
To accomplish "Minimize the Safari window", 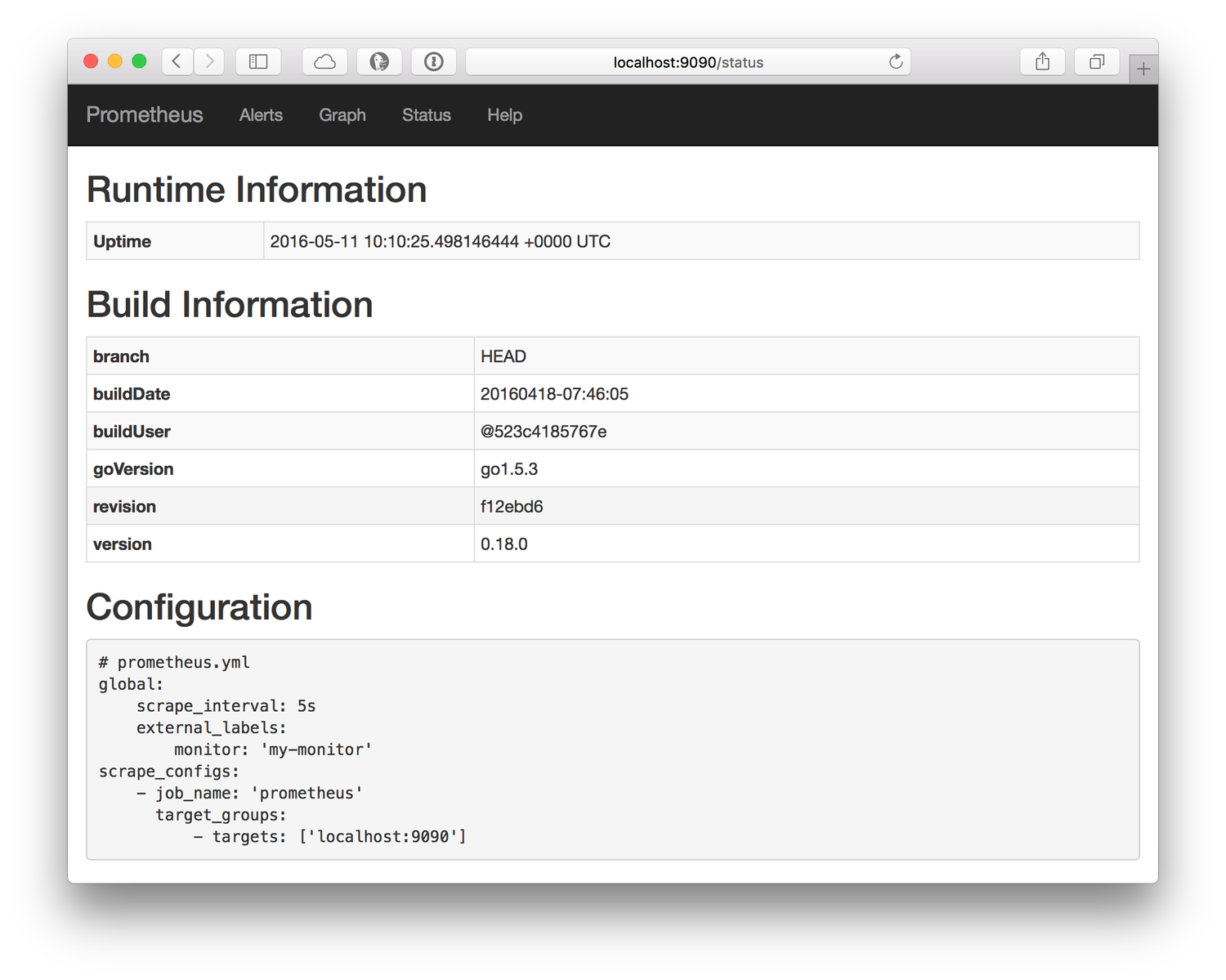I will click(x=115, y=61).
